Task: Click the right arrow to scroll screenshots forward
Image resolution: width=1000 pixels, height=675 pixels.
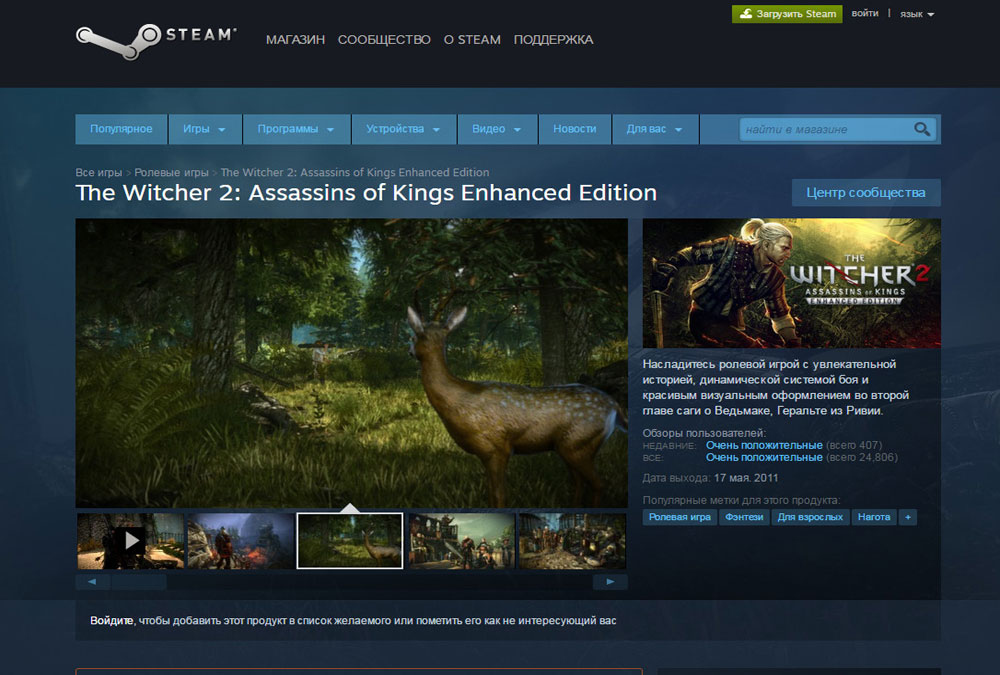Action: tap(610, 580)
